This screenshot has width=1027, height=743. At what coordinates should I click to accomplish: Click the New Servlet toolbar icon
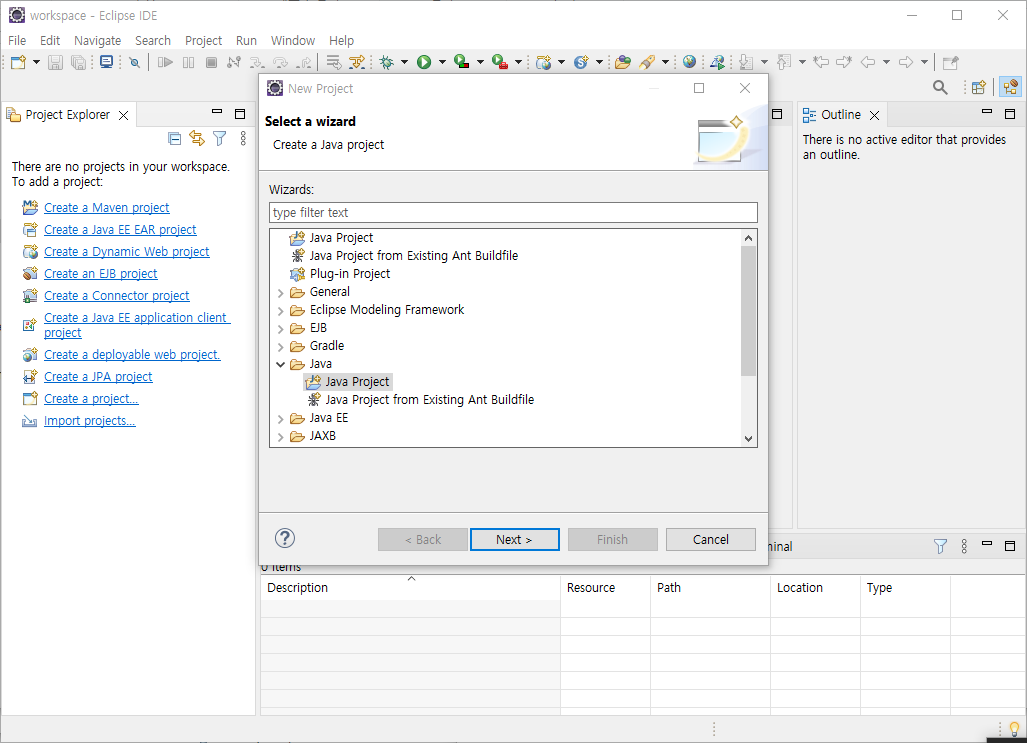pyautogui.click(x=581, y=62)
